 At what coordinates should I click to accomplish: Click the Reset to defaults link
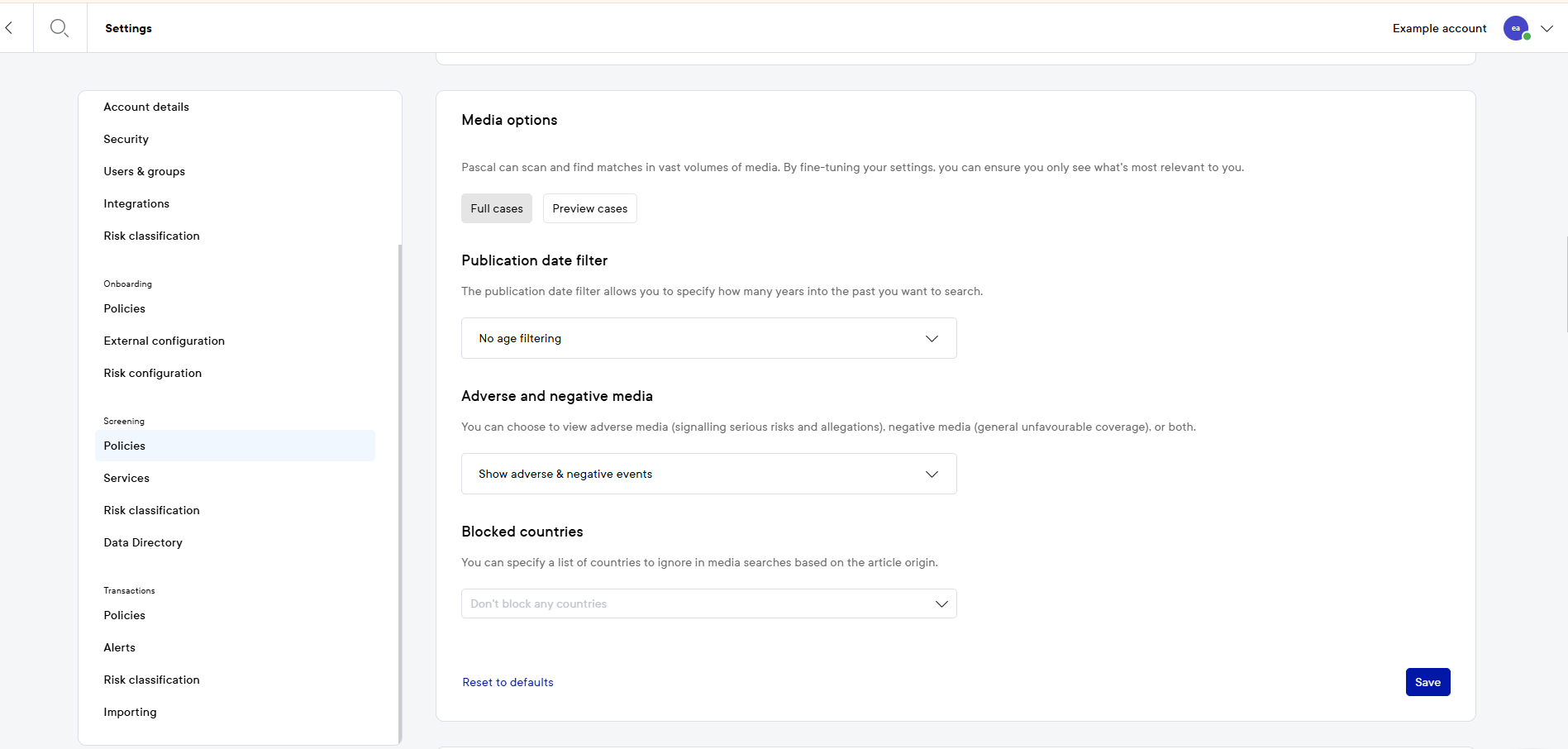508,682
